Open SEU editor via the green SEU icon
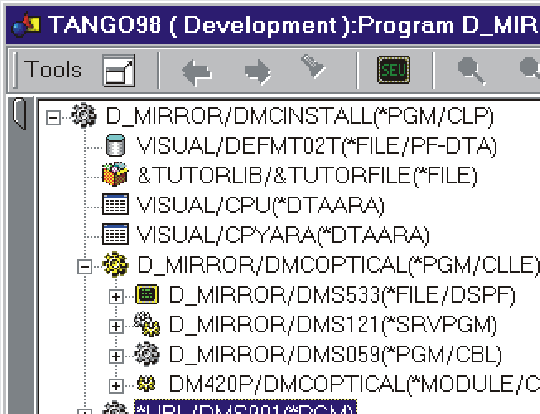This screenshot has height=414, width=540. tap(394, 70)
